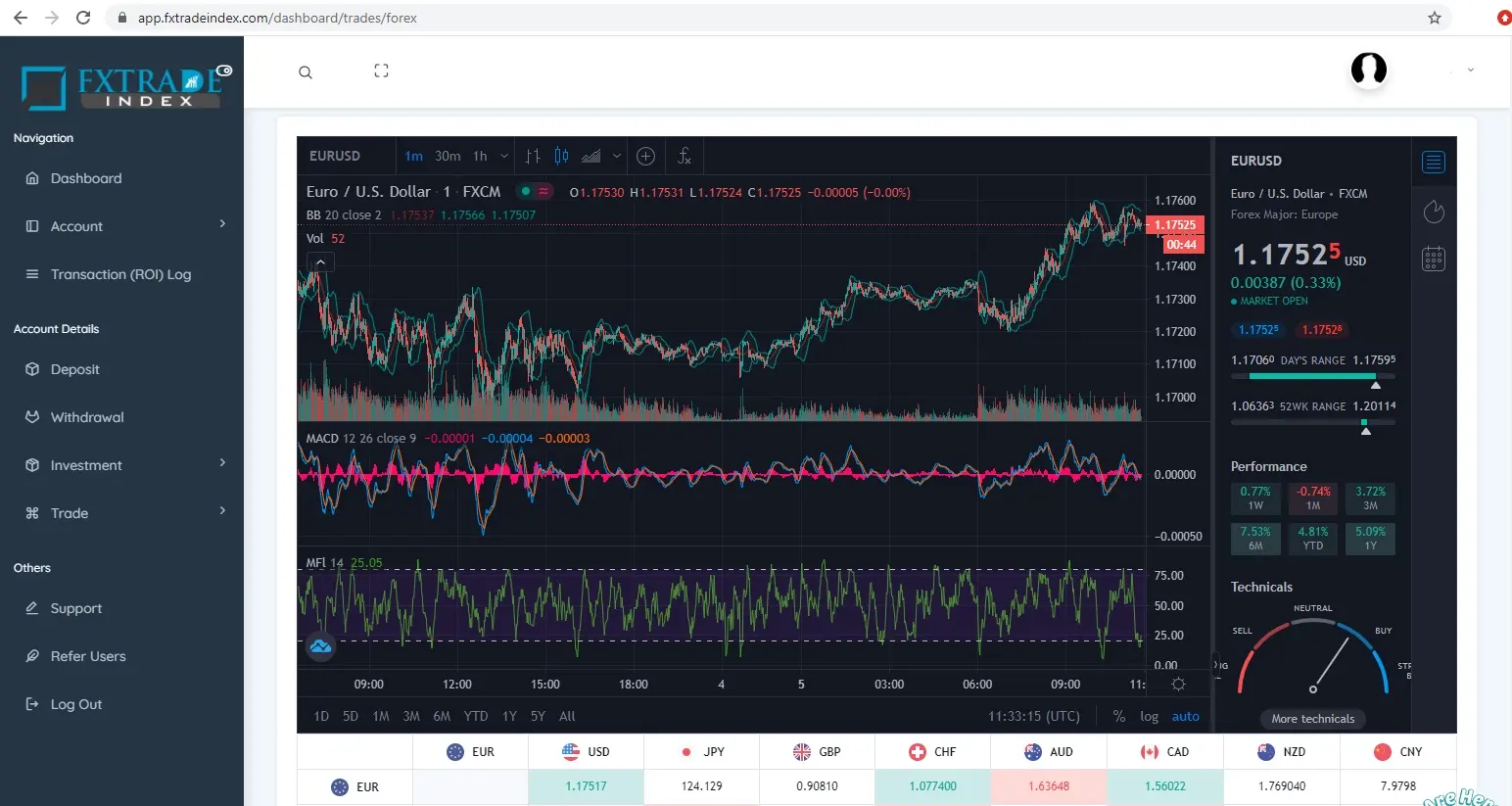Open the economic Calendar icon in right sidebar
This screenshot has height=806, width=1512.
click(1434, 258)
